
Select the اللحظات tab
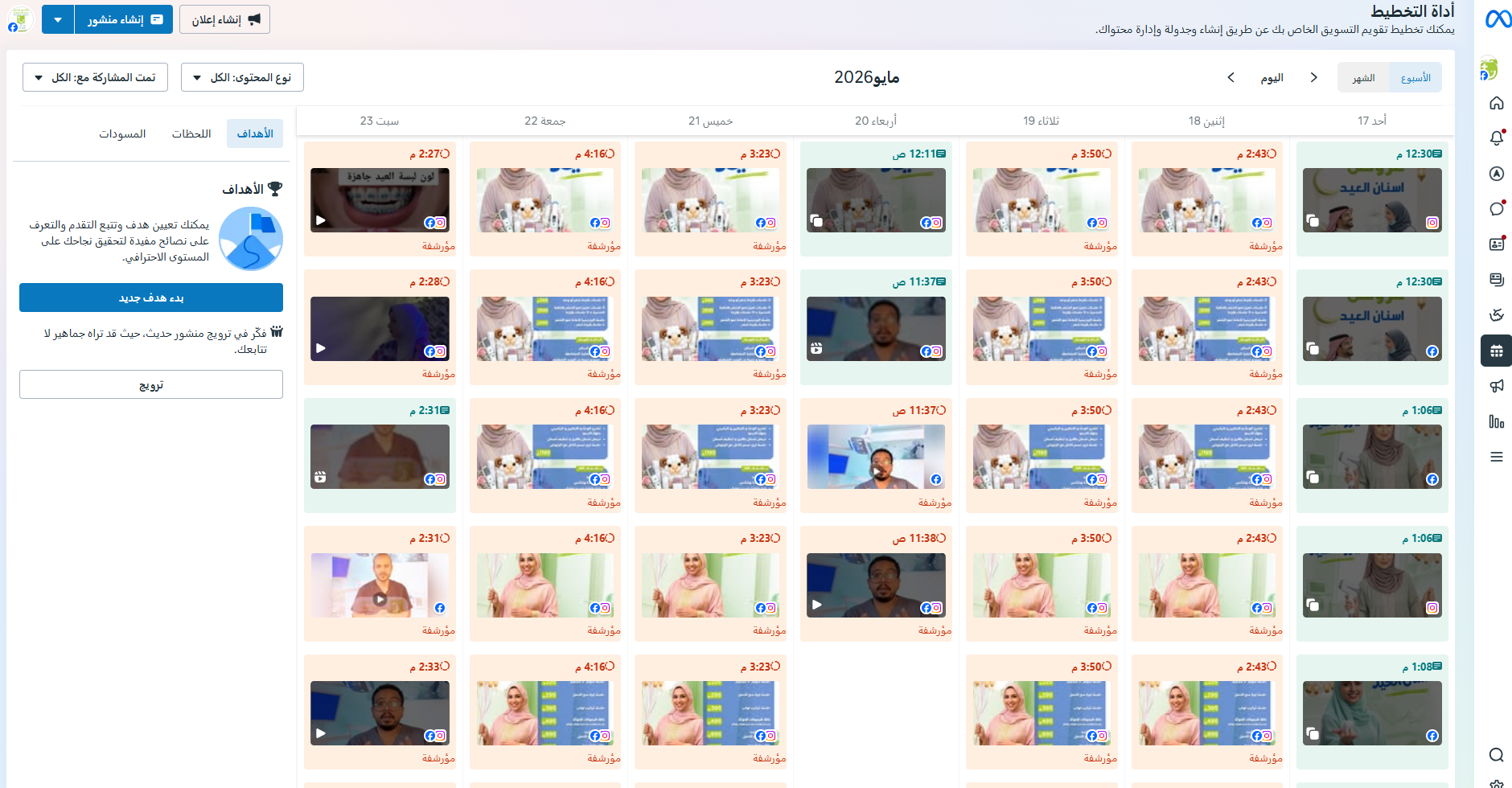191,133
